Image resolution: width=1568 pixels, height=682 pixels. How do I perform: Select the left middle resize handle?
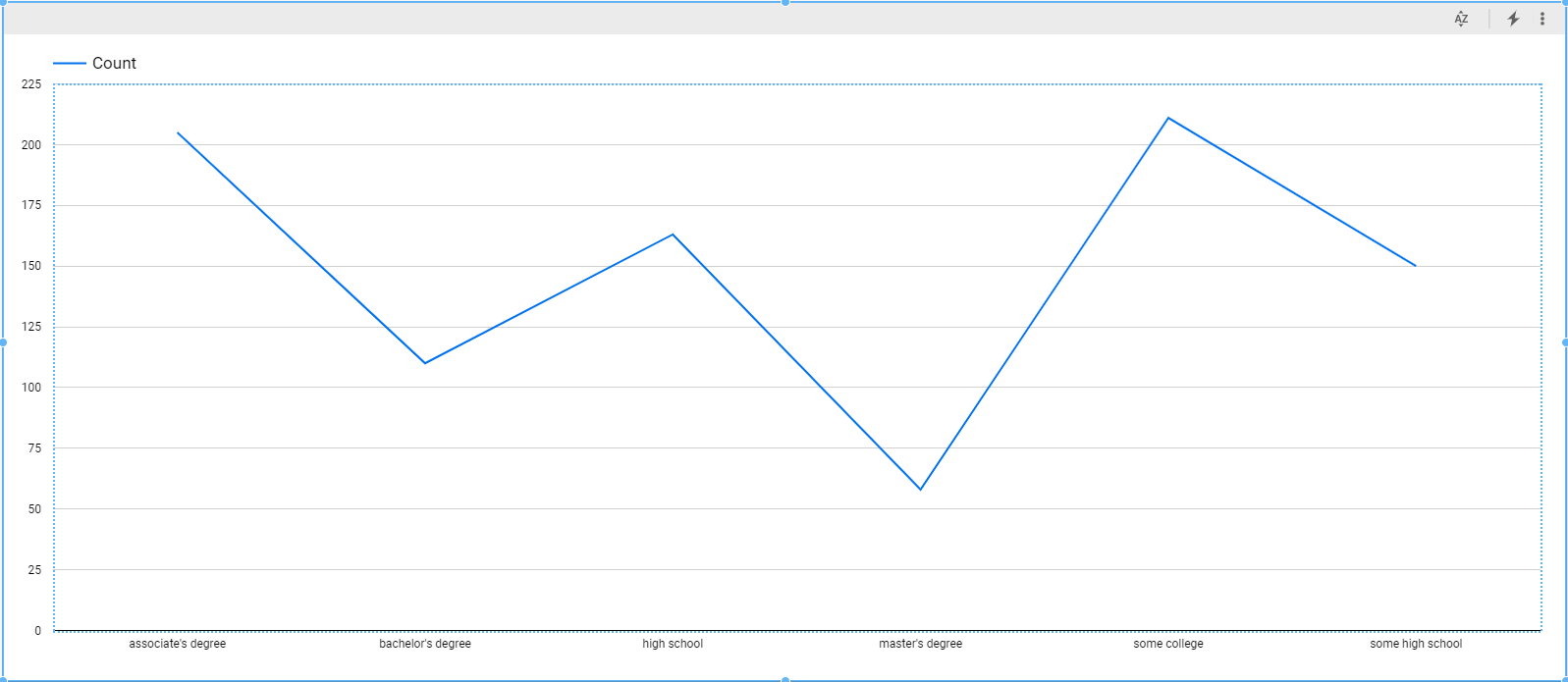3,342
